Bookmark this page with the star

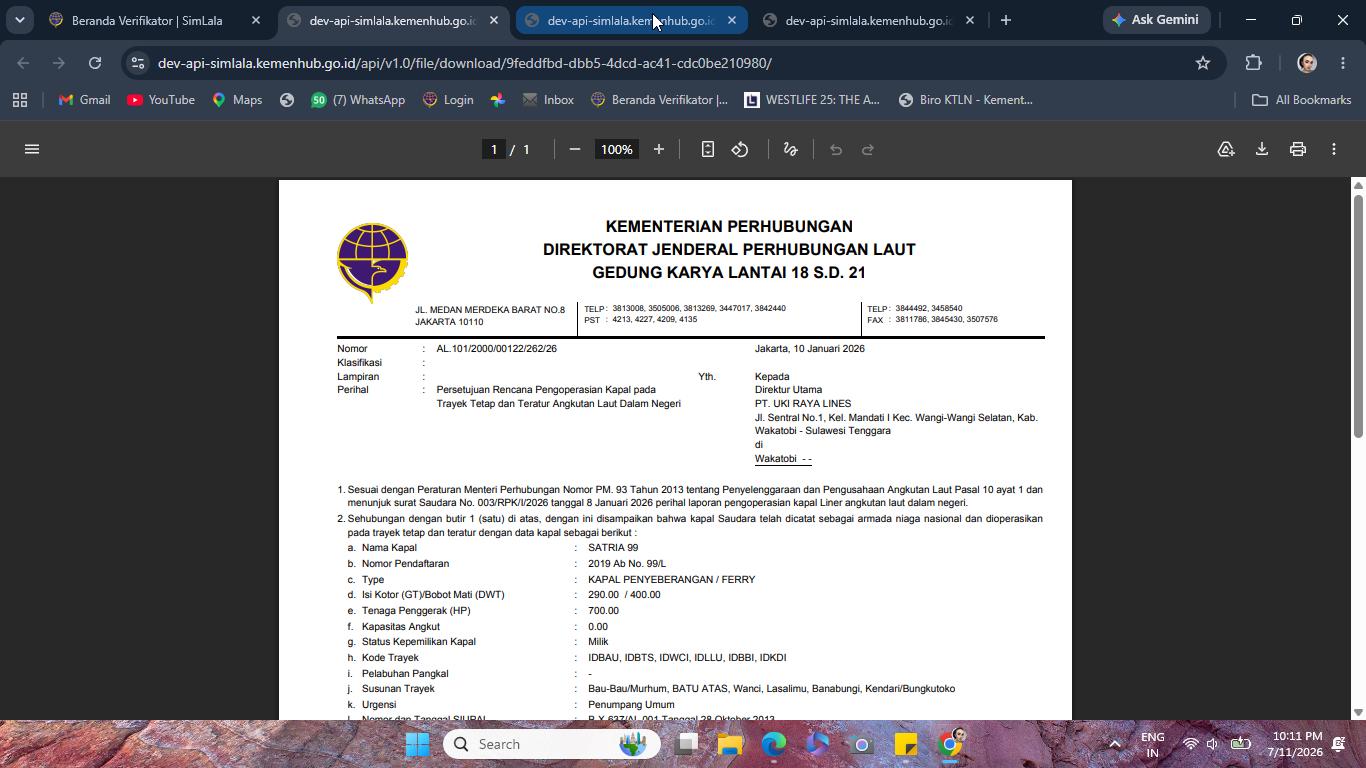click(1203, 63)
